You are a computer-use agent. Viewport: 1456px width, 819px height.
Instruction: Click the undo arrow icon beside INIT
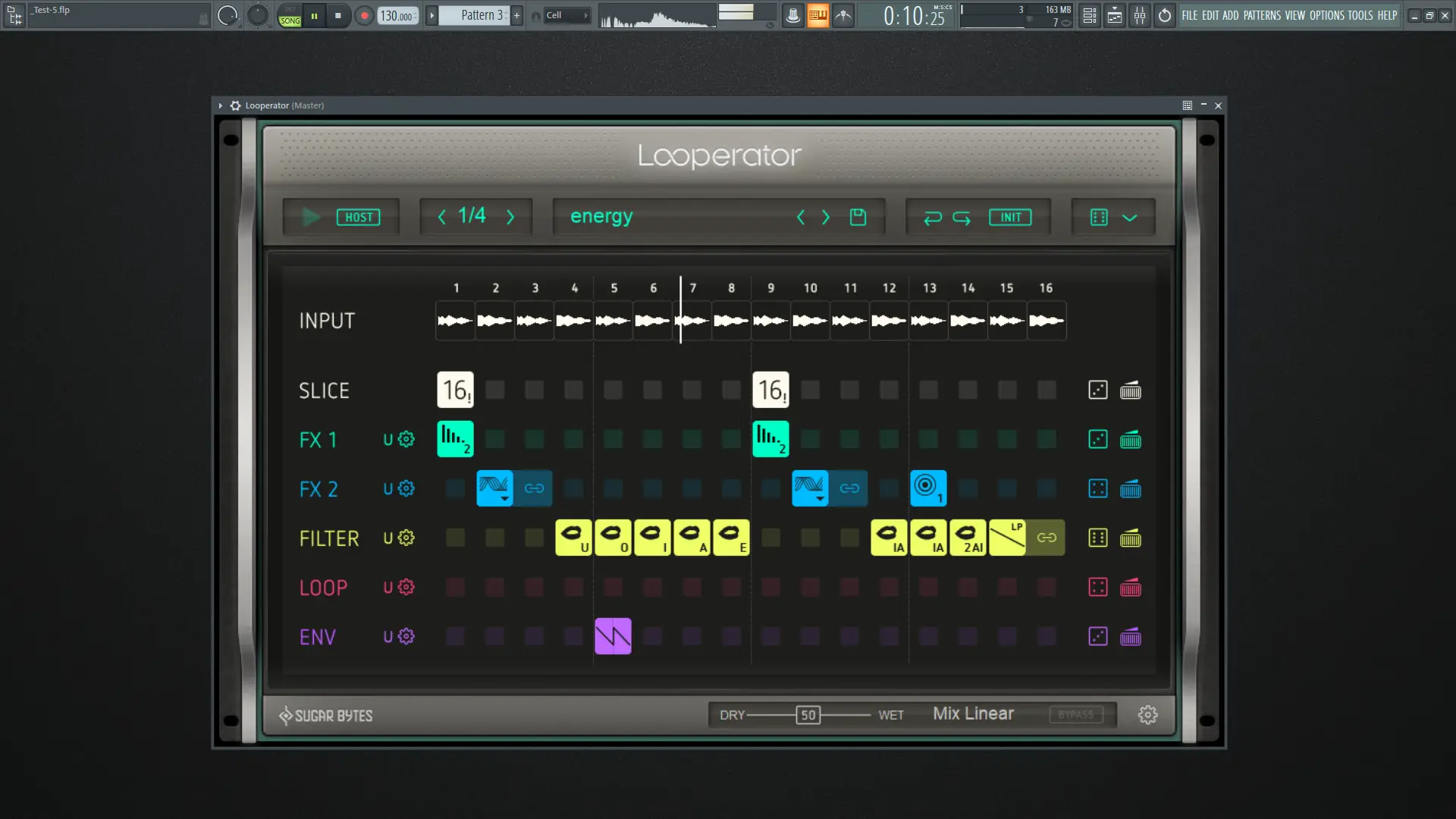pos(933,218)
